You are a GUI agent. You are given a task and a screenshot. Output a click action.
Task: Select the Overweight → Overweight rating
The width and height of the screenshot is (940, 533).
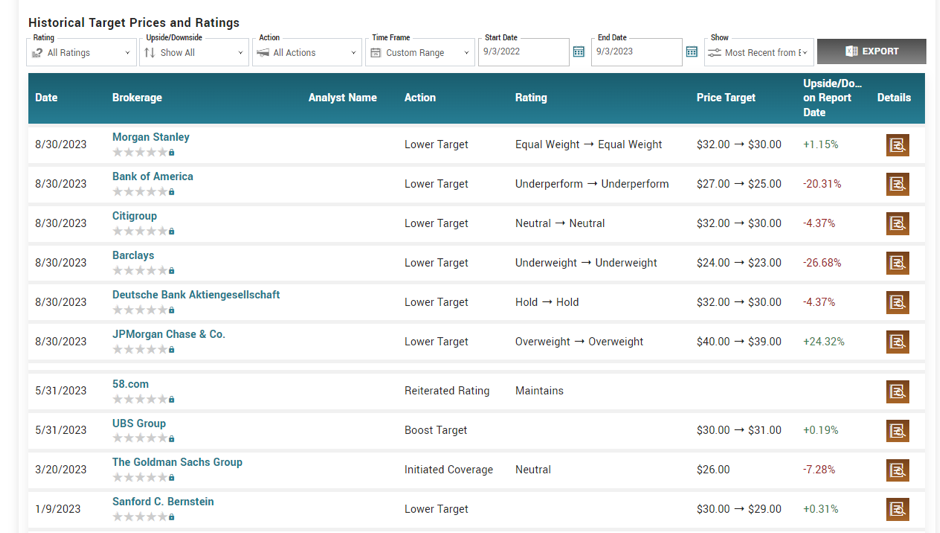pos(579,342)
